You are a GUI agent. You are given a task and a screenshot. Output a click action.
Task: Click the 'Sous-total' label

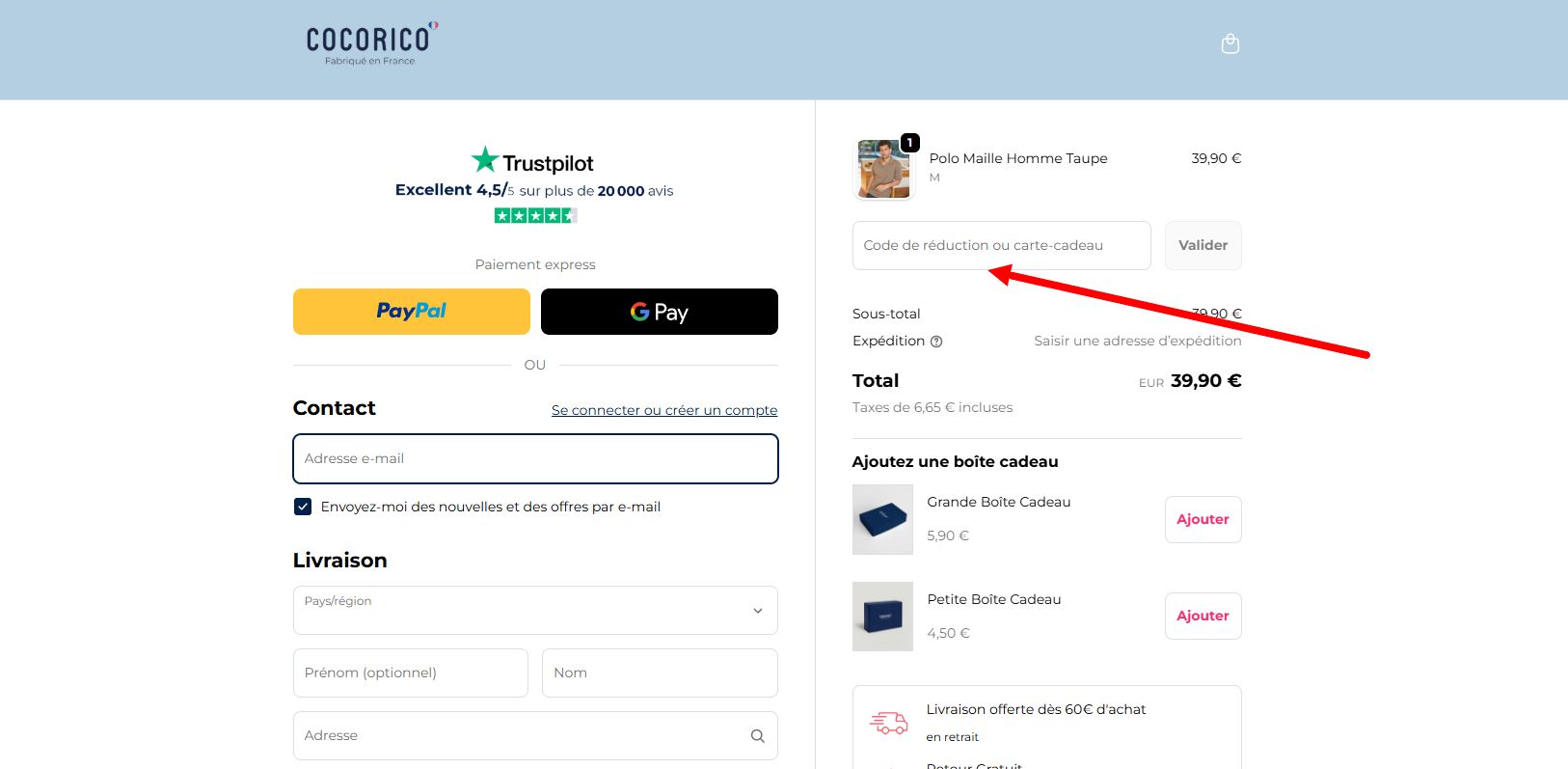point(886,314)
